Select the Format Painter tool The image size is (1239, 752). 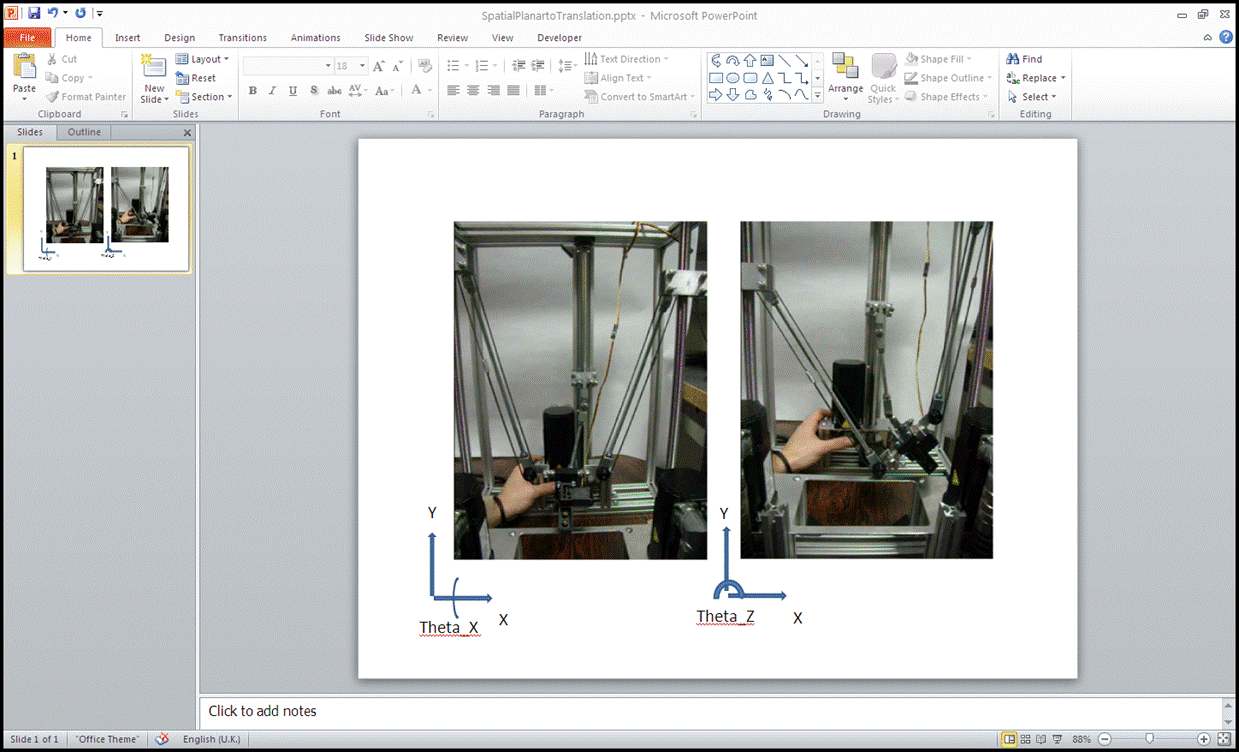tap(86, 97)
